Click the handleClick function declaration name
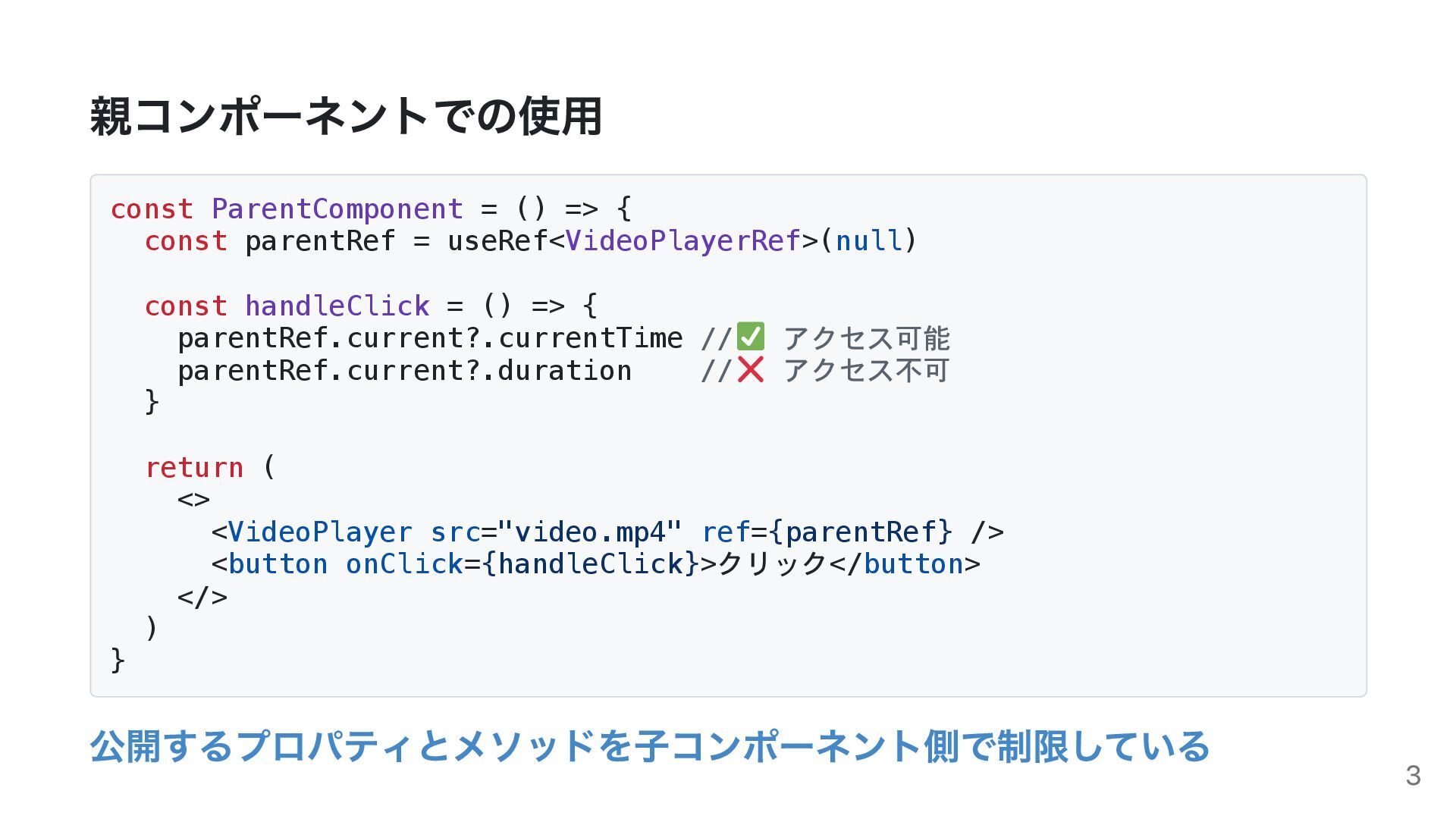The height and width of the screenshot is (819, 1456). point(337,306)
